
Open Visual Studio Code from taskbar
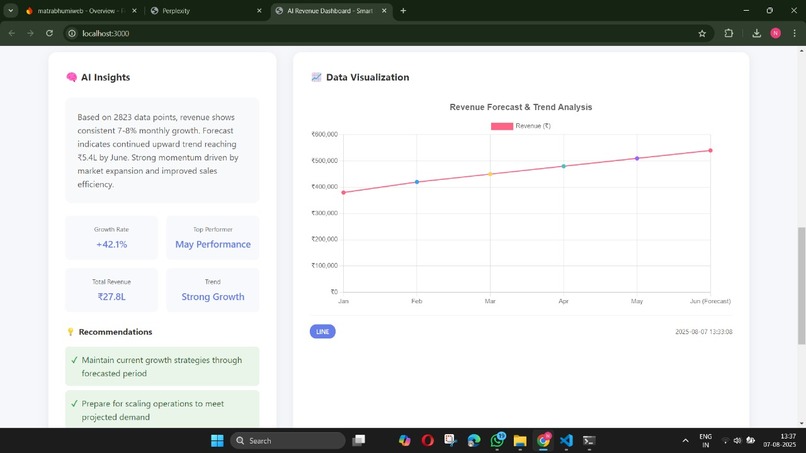point(566,441)
